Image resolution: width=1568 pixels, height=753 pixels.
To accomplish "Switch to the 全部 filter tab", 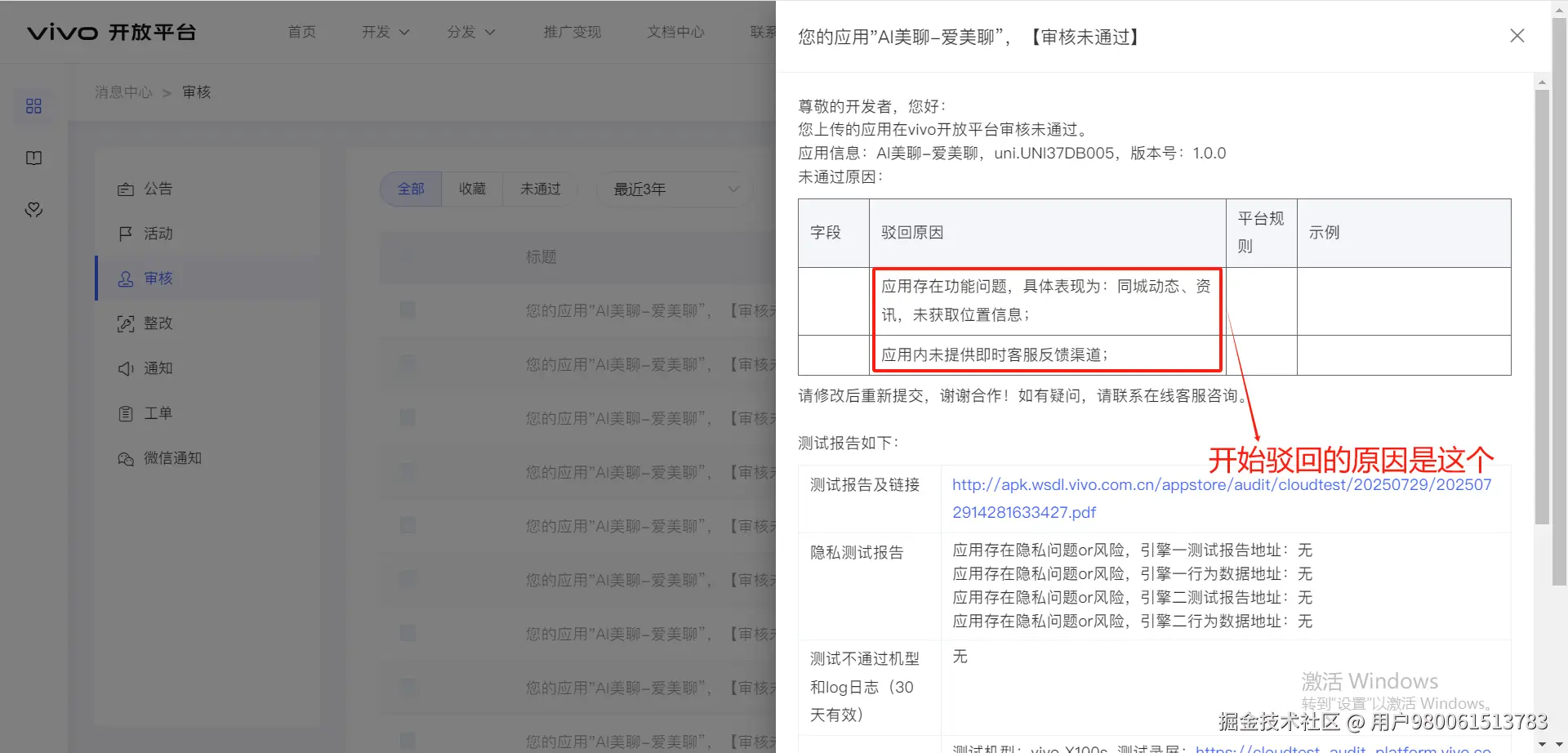I will click(411, 189).
